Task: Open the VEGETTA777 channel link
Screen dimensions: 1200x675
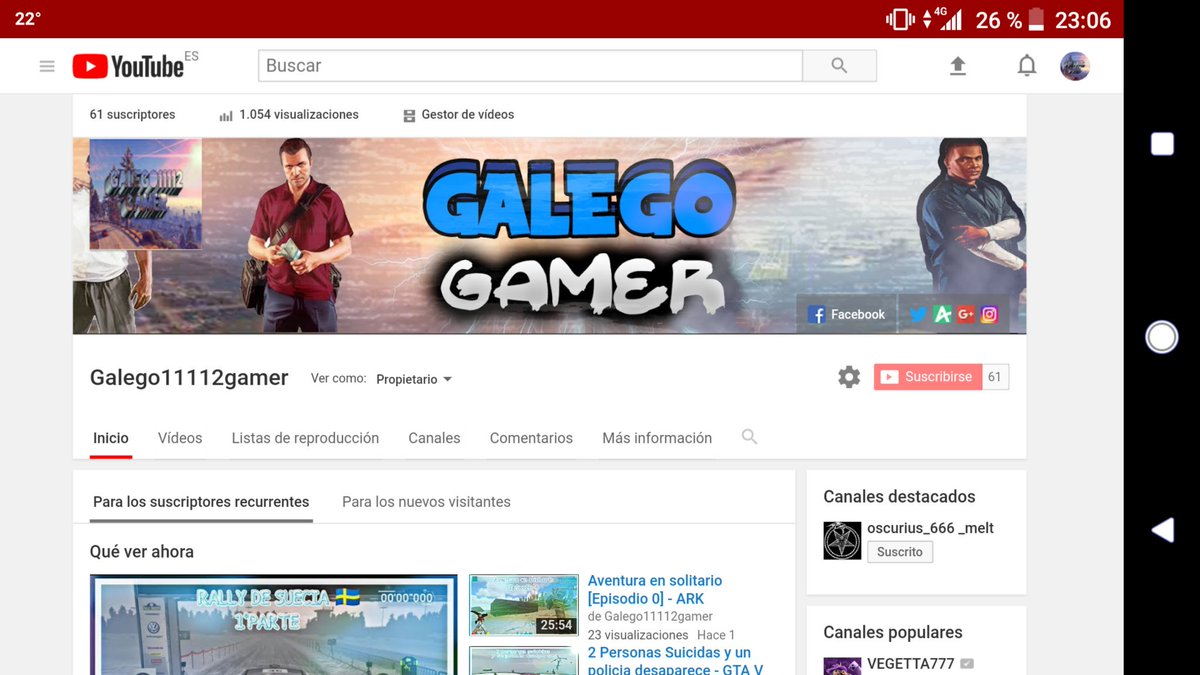Action: (911, 664)
